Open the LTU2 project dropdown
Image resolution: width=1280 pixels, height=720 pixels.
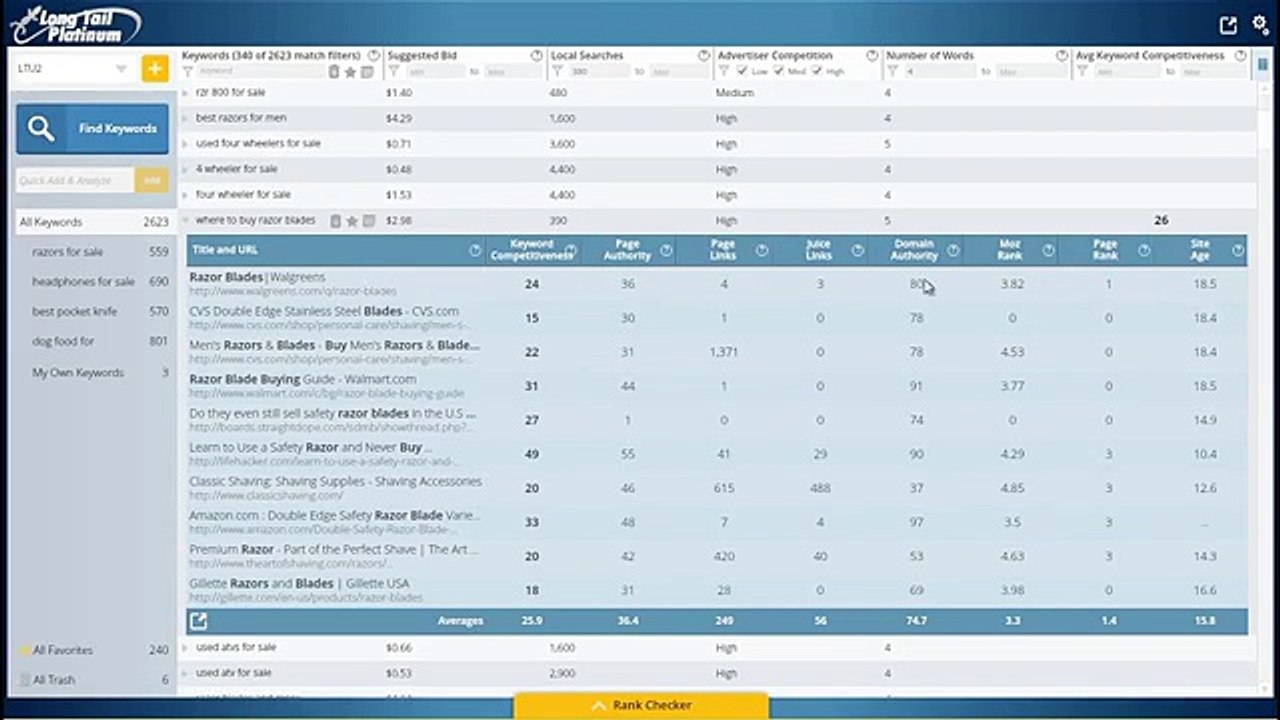[74, 69]
